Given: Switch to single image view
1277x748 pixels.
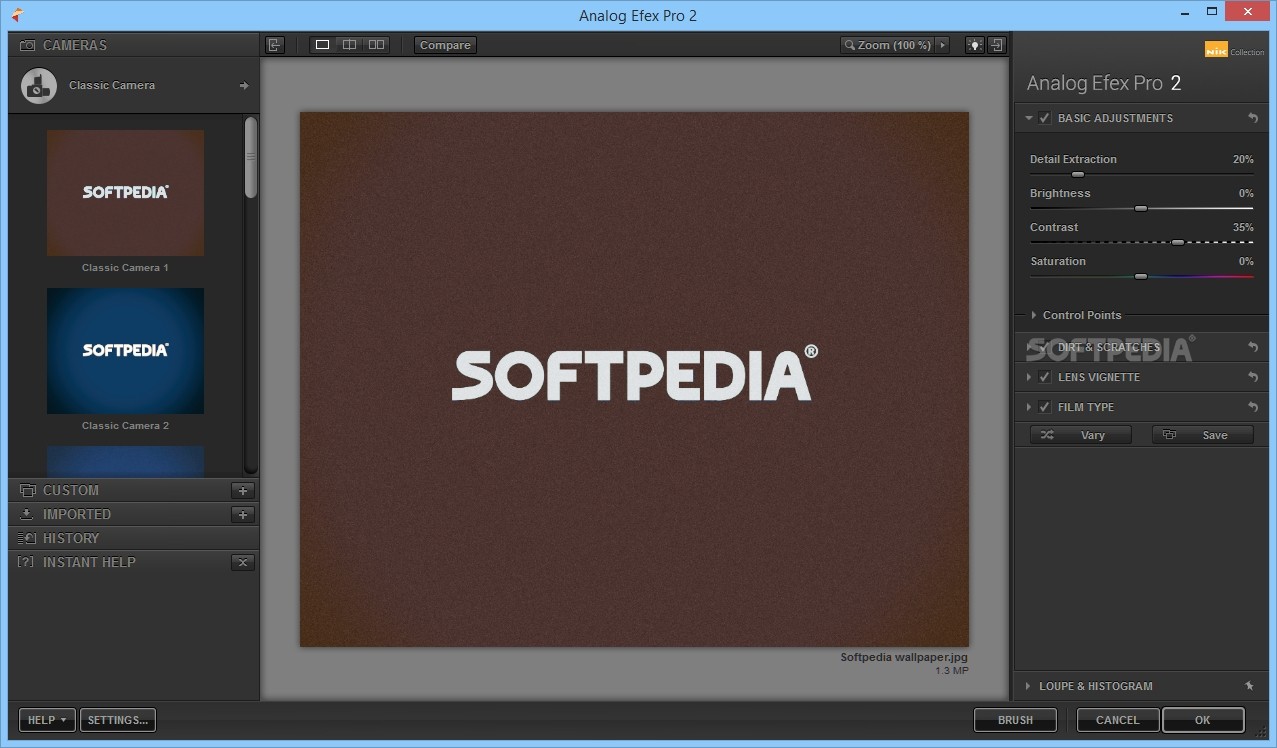Looking at the screenshot, I should point(323,45).
